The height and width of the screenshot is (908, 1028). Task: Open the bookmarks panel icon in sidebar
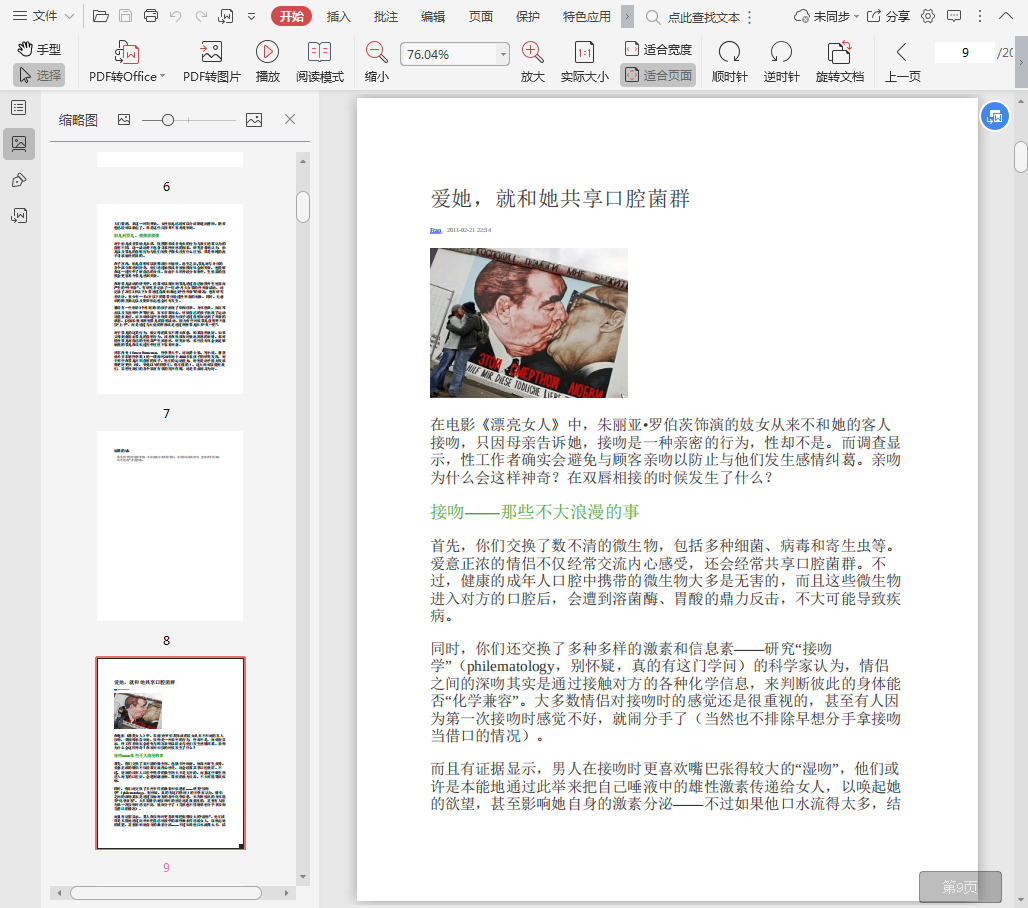pos(18,107)
